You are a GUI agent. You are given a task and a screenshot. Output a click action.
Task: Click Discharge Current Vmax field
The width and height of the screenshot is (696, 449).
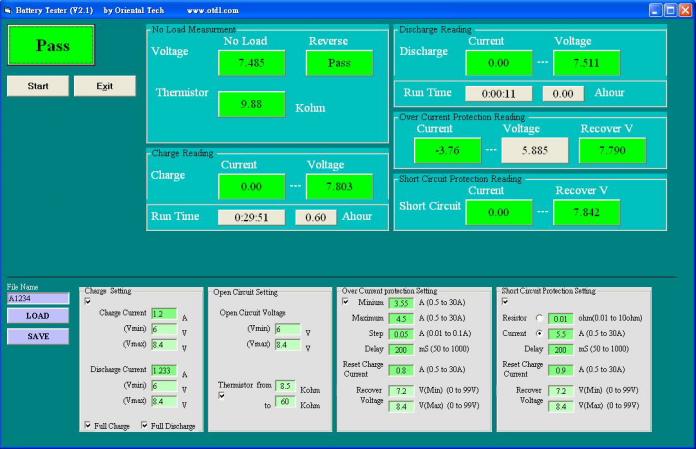[164, 401]
